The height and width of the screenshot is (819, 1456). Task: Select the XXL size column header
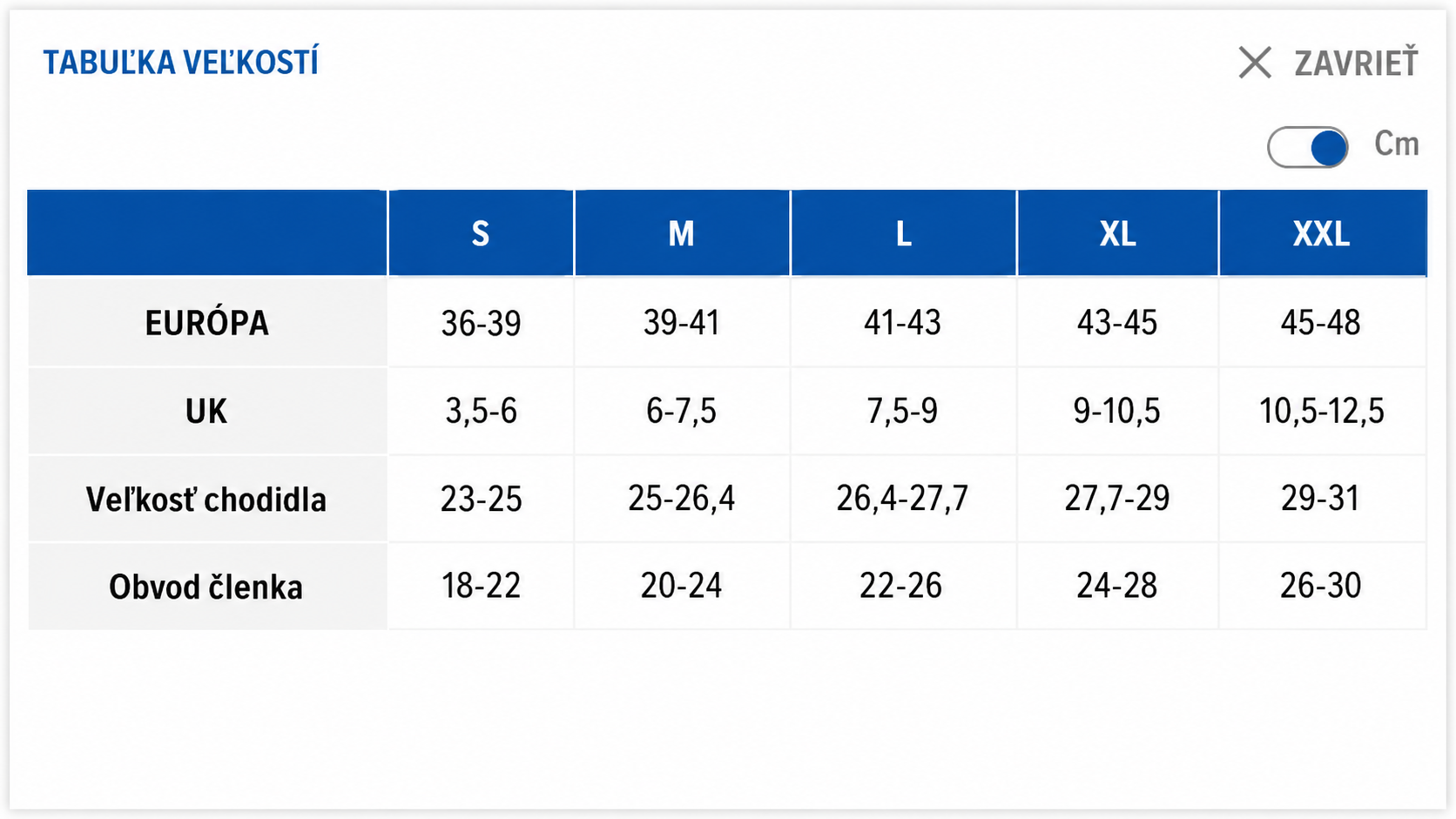[1322, 233]
